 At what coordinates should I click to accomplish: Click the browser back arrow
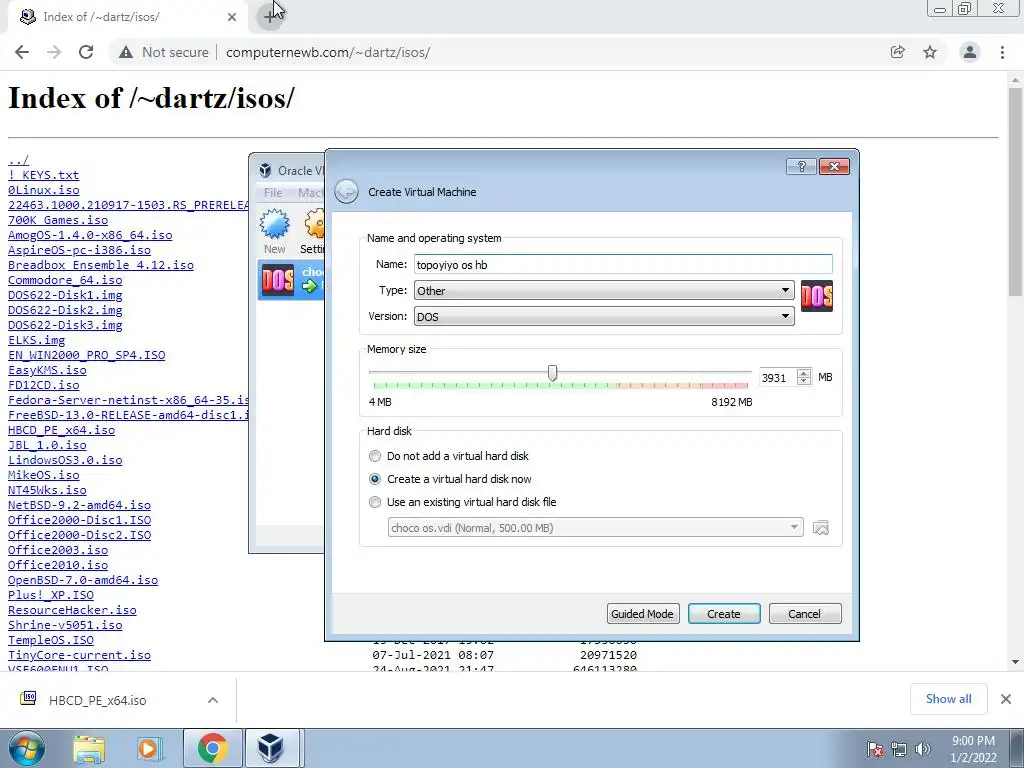(22, 52)
